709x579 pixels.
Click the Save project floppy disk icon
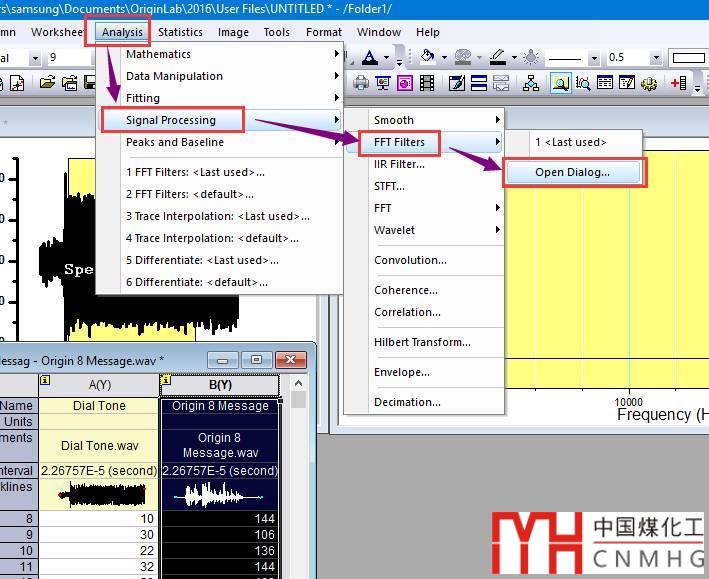point(90,84)
